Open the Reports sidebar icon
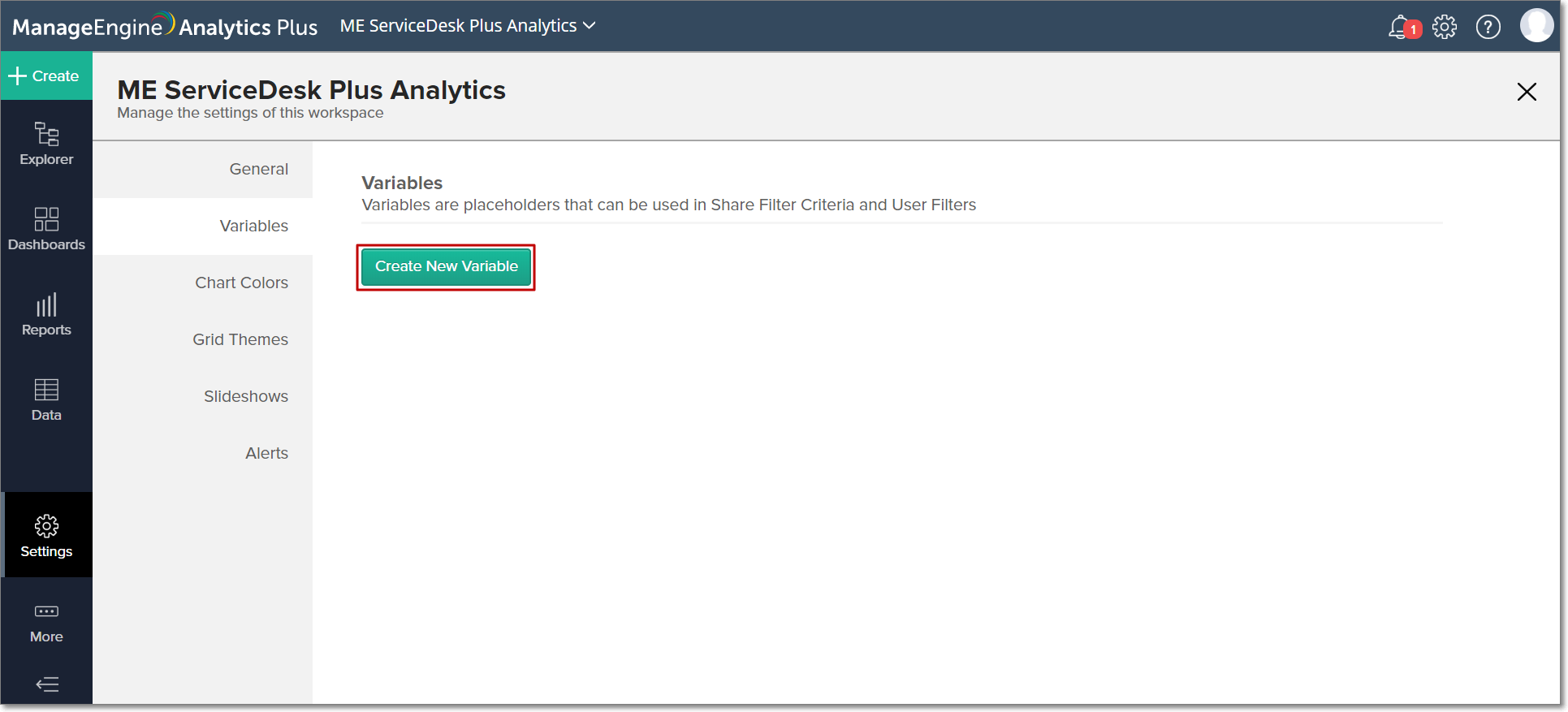The height and width of the screenshot is (712, 1568). tap(46, 314)
